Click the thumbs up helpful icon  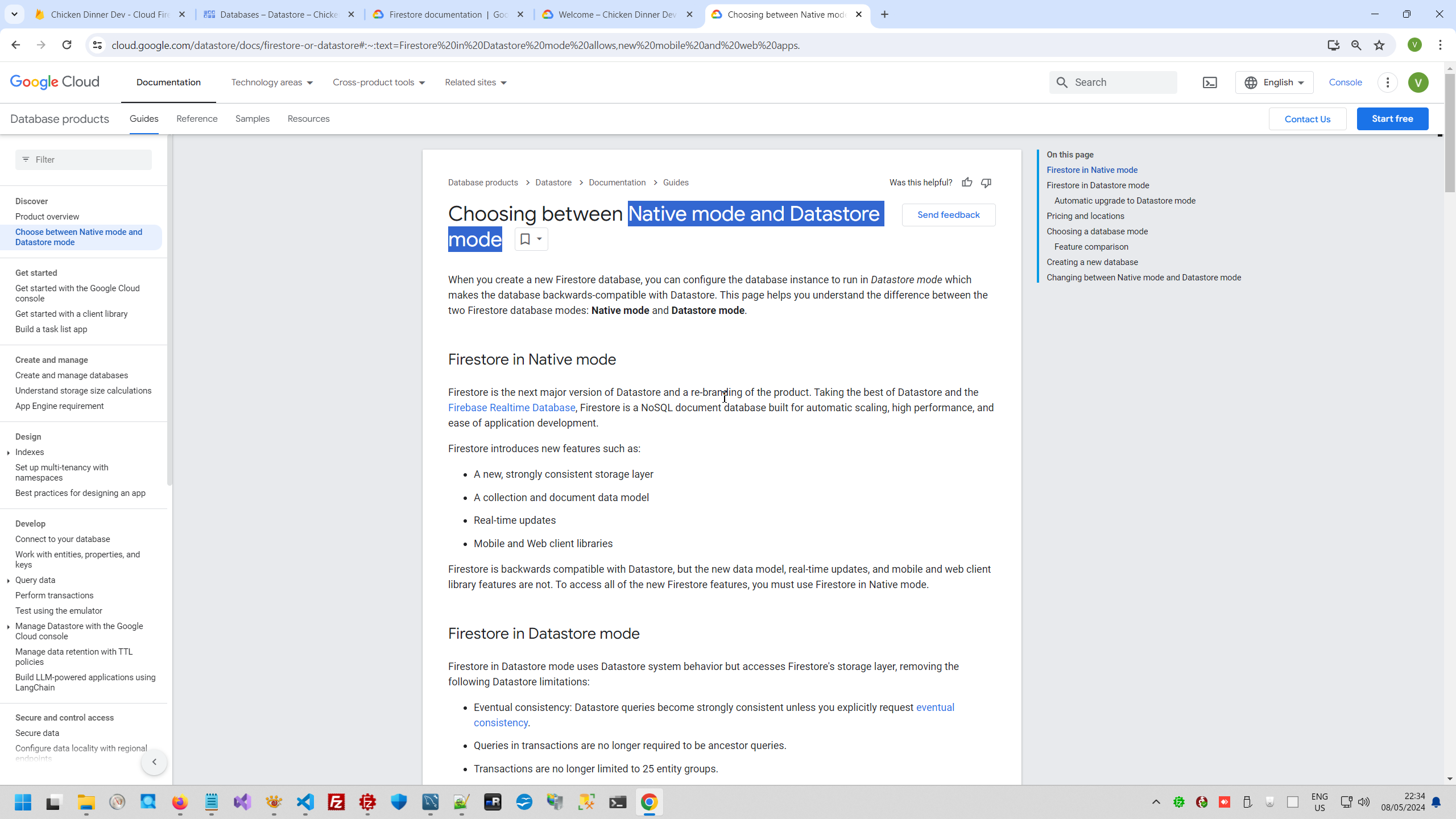(967, 183)
